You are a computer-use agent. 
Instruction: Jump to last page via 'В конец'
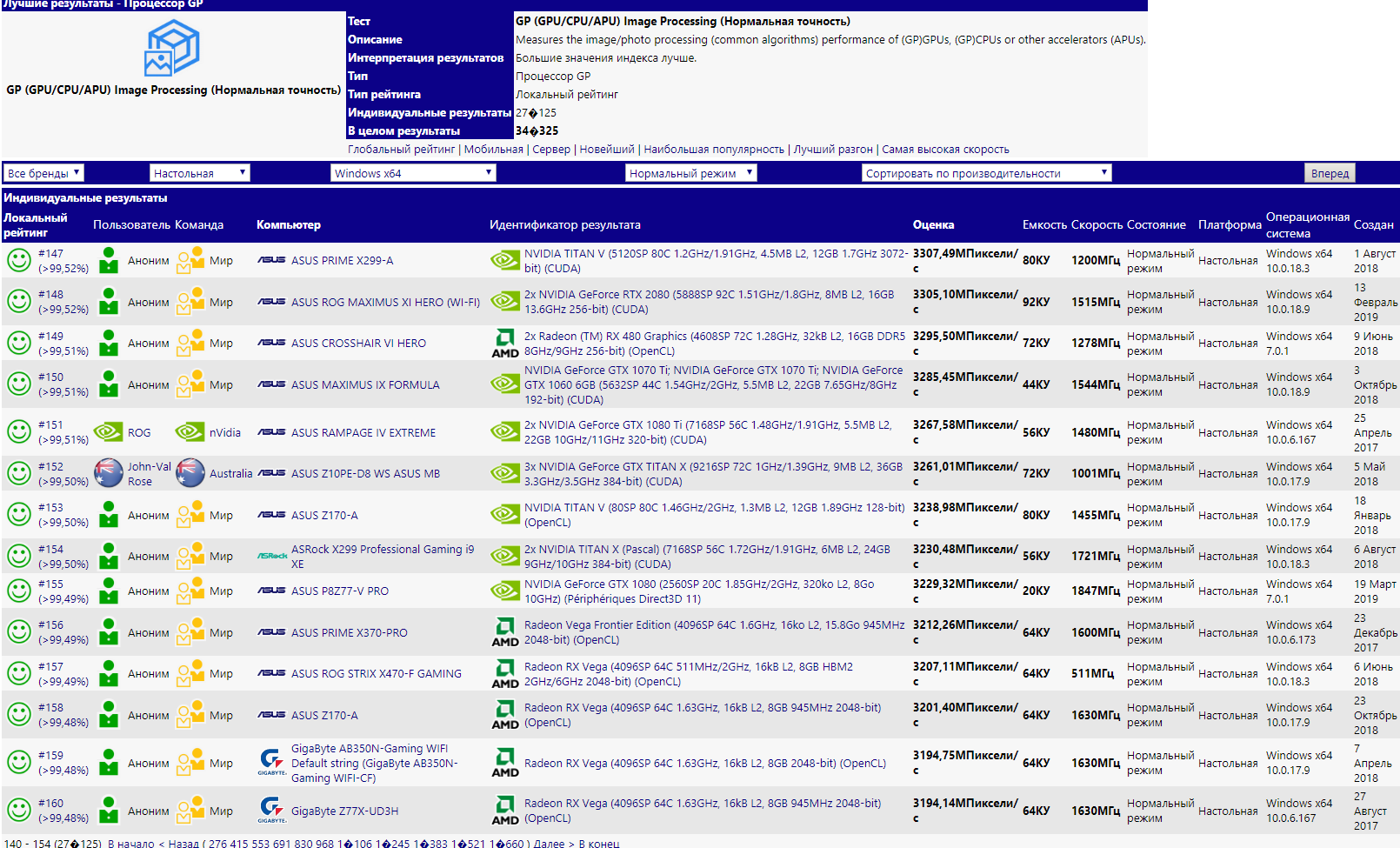pos(599,843)
